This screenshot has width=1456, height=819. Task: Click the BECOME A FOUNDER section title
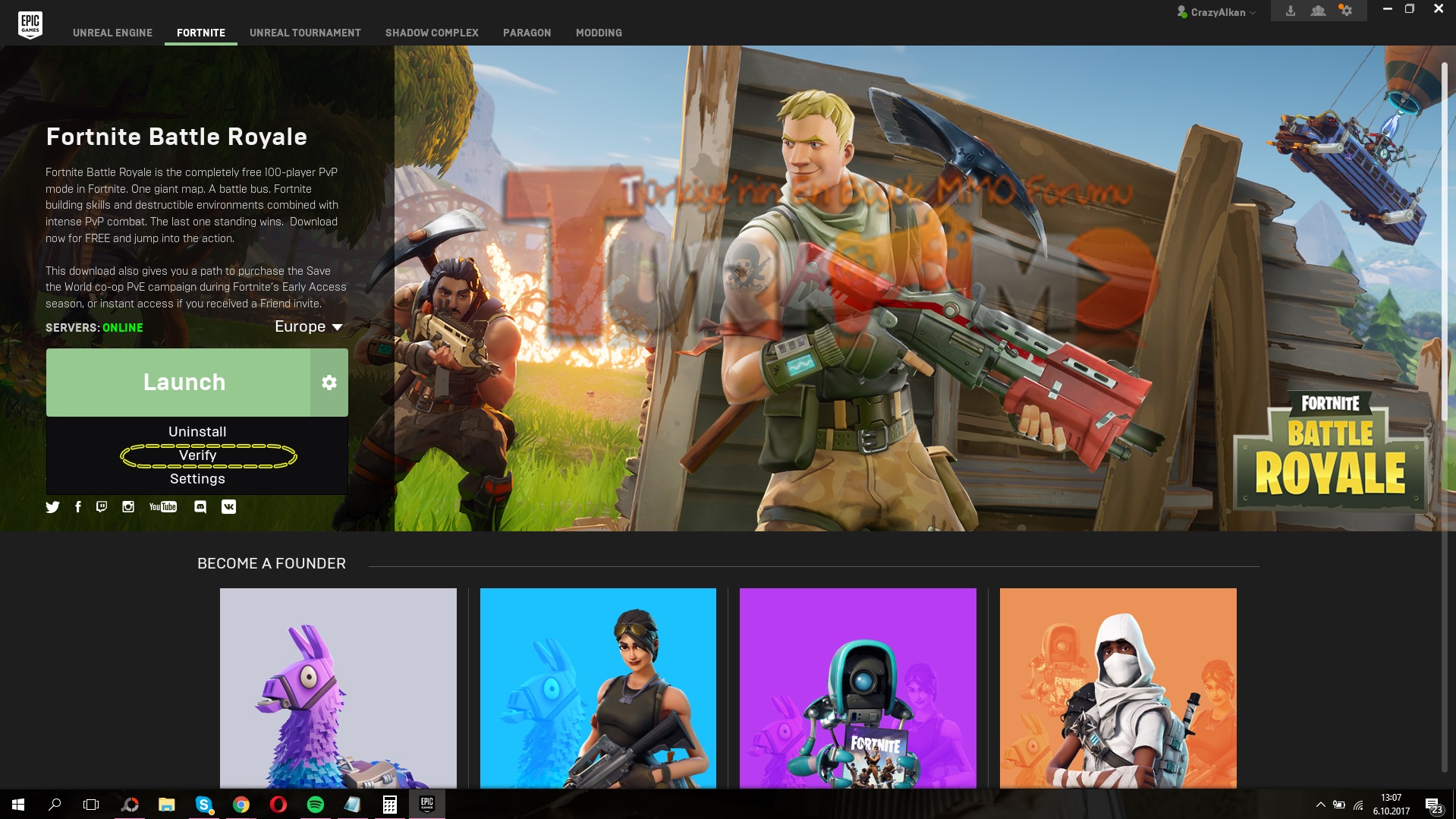tap(272, 563)
